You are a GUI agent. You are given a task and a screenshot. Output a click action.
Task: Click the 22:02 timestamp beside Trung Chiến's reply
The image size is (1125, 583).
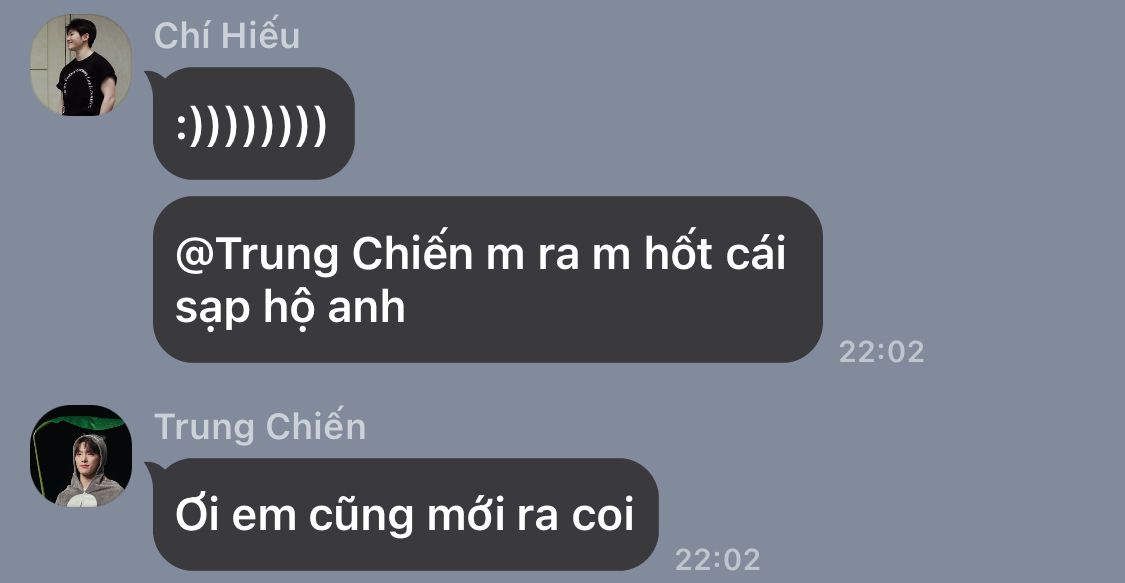click(717, 560)
